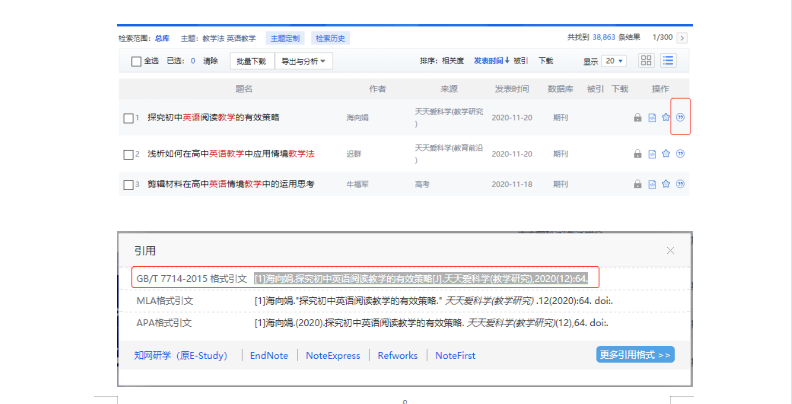
Task: Click date 2020-11-18 in row 3
Action: pos(512,184)
